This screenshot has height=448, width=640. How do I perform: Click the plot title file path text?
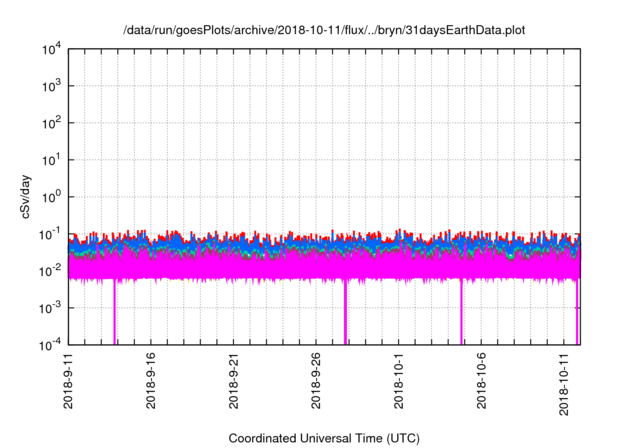click(x=324, y=30)
